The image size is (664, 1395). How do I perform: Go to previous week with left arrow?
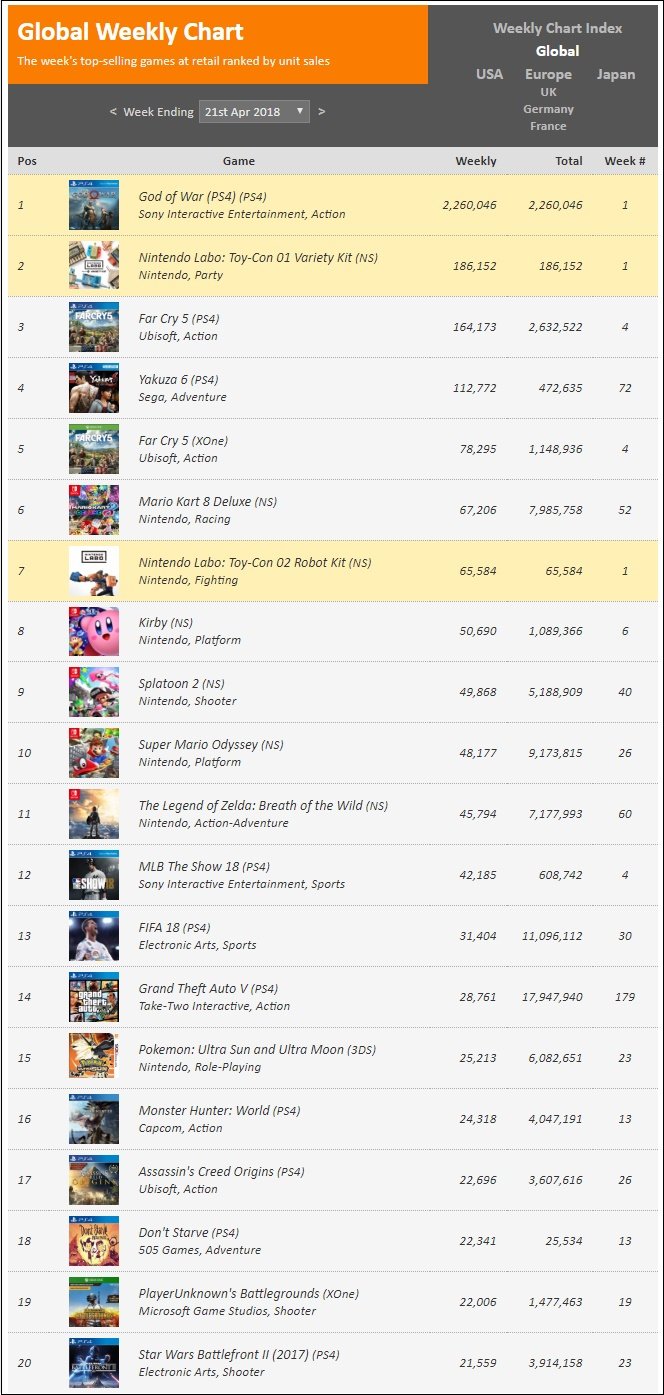click(113, 112)
